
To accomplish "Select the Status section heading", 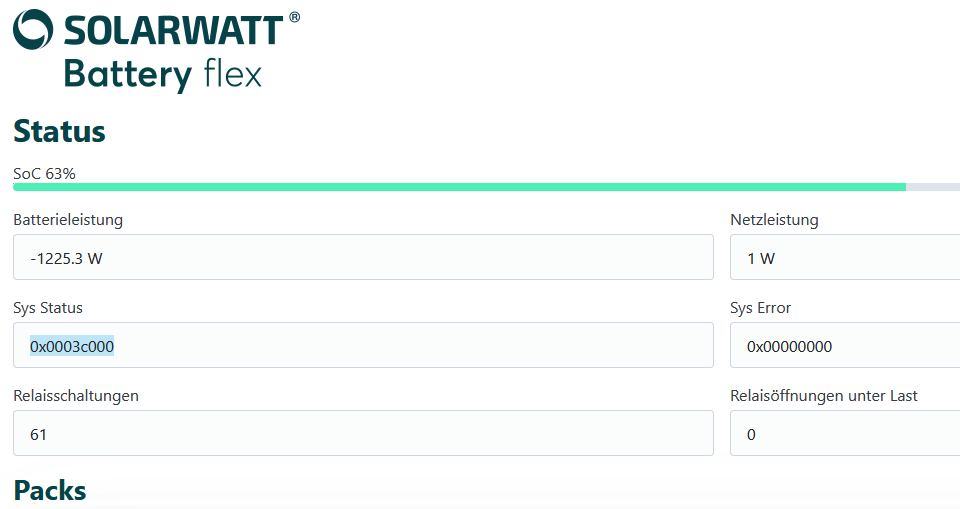I will (x=59, y=131).
